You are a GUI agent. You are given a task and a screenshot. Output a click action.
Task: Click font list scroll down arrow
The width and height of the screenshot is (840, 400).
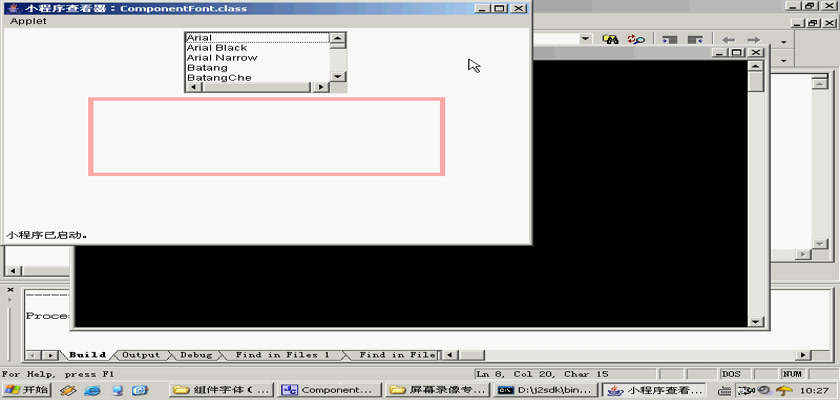pyautogui.click(x=338, y=77)
